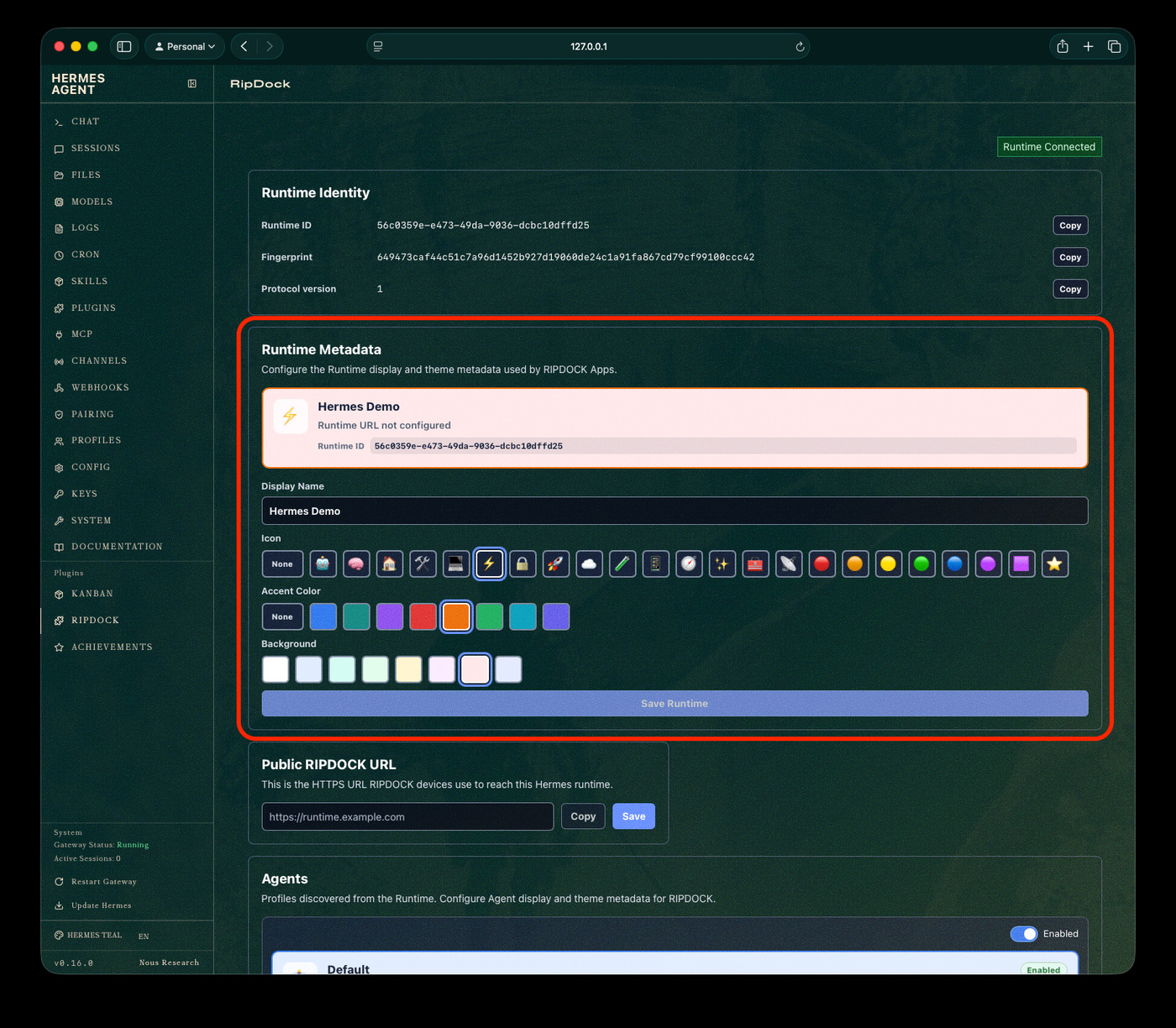Switch the EN language selector

click(144, 936)
